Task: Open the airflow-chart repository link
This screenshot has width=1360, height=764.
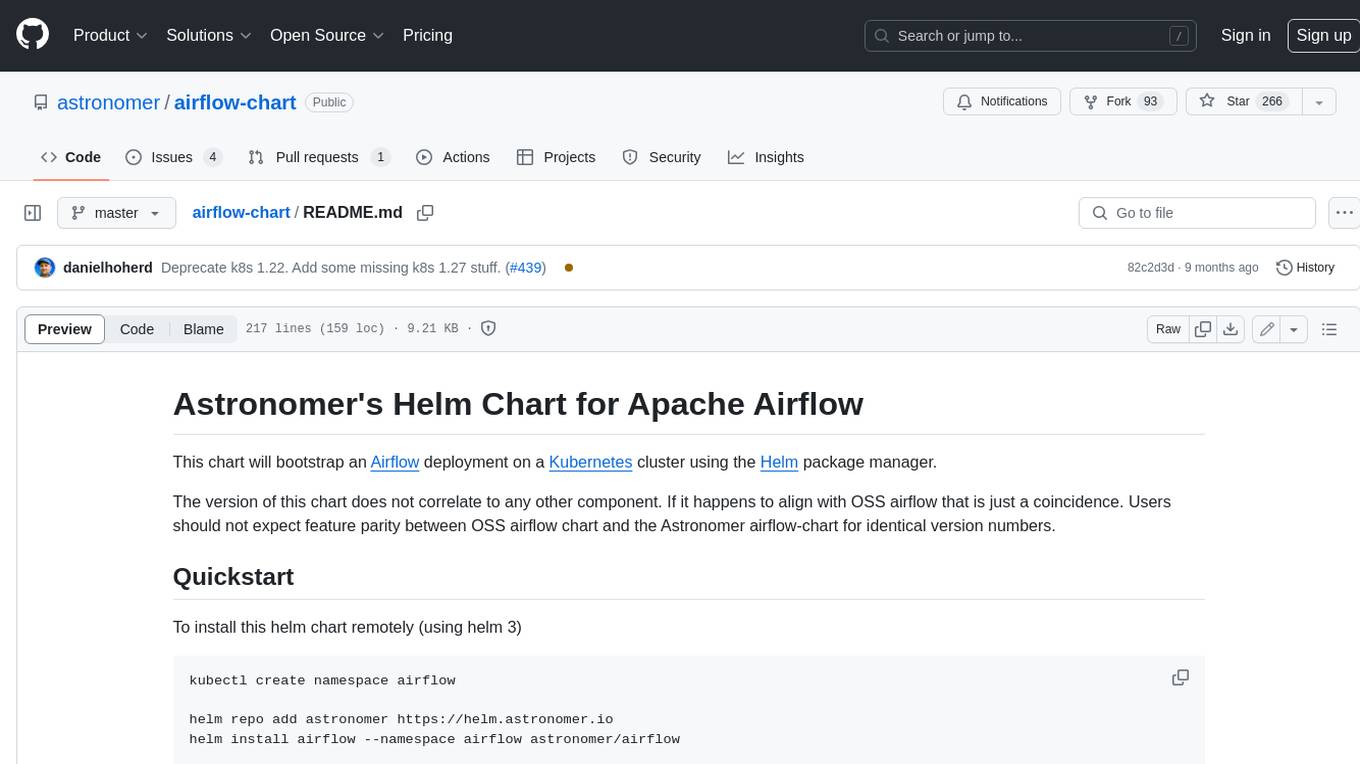Action: click(x=235, y=102)
